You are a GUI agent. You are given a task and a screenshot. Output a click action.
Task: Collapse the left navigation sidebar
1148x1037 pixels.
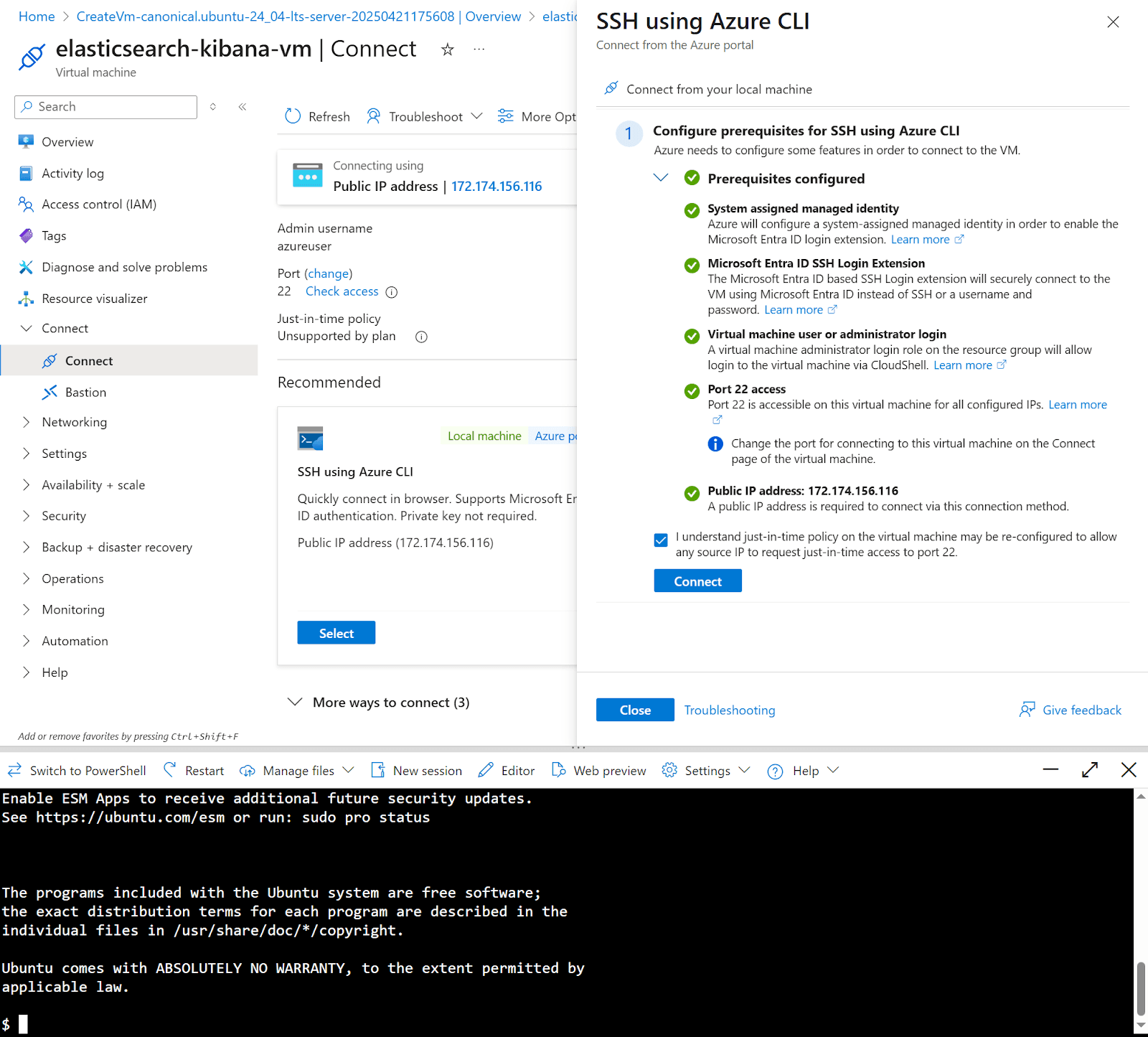242,106
